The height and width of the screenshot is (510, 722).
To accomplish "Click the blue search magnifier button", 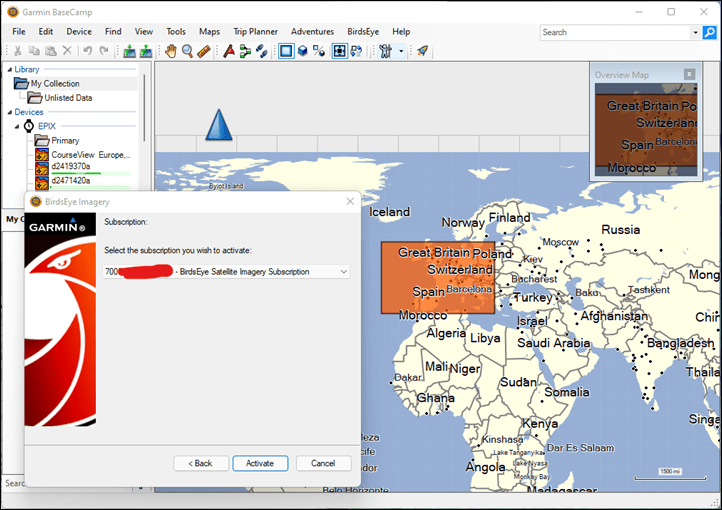I will tap(710, 32).
